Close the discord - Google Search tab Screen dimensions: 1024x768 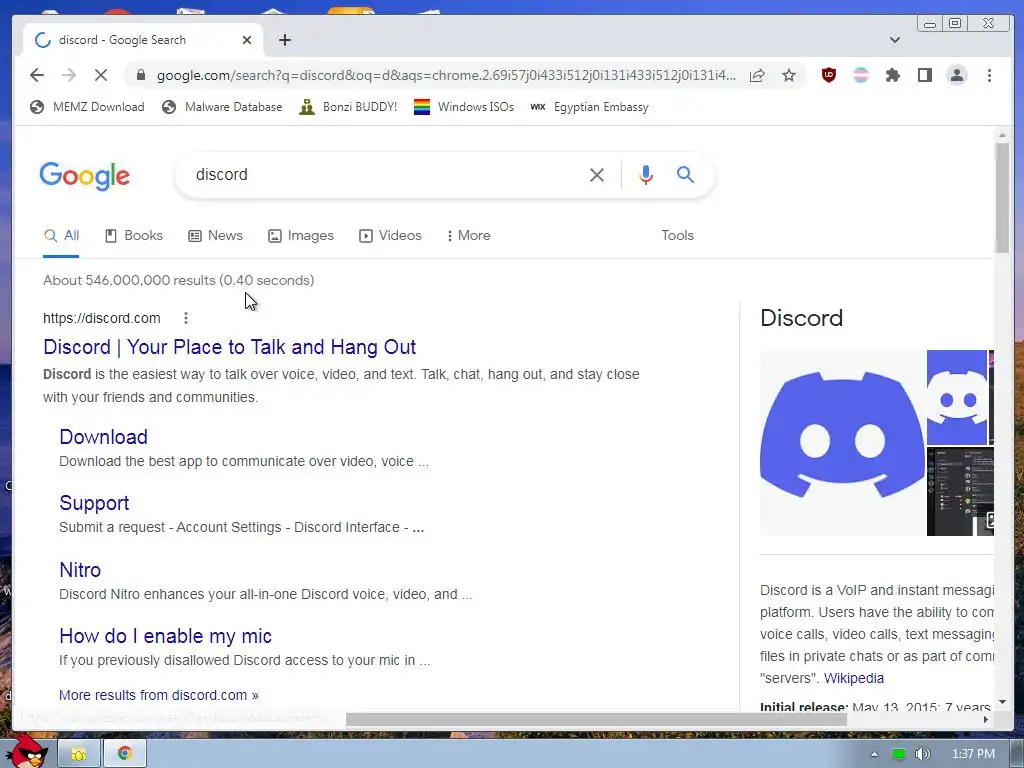click(247, 40)
